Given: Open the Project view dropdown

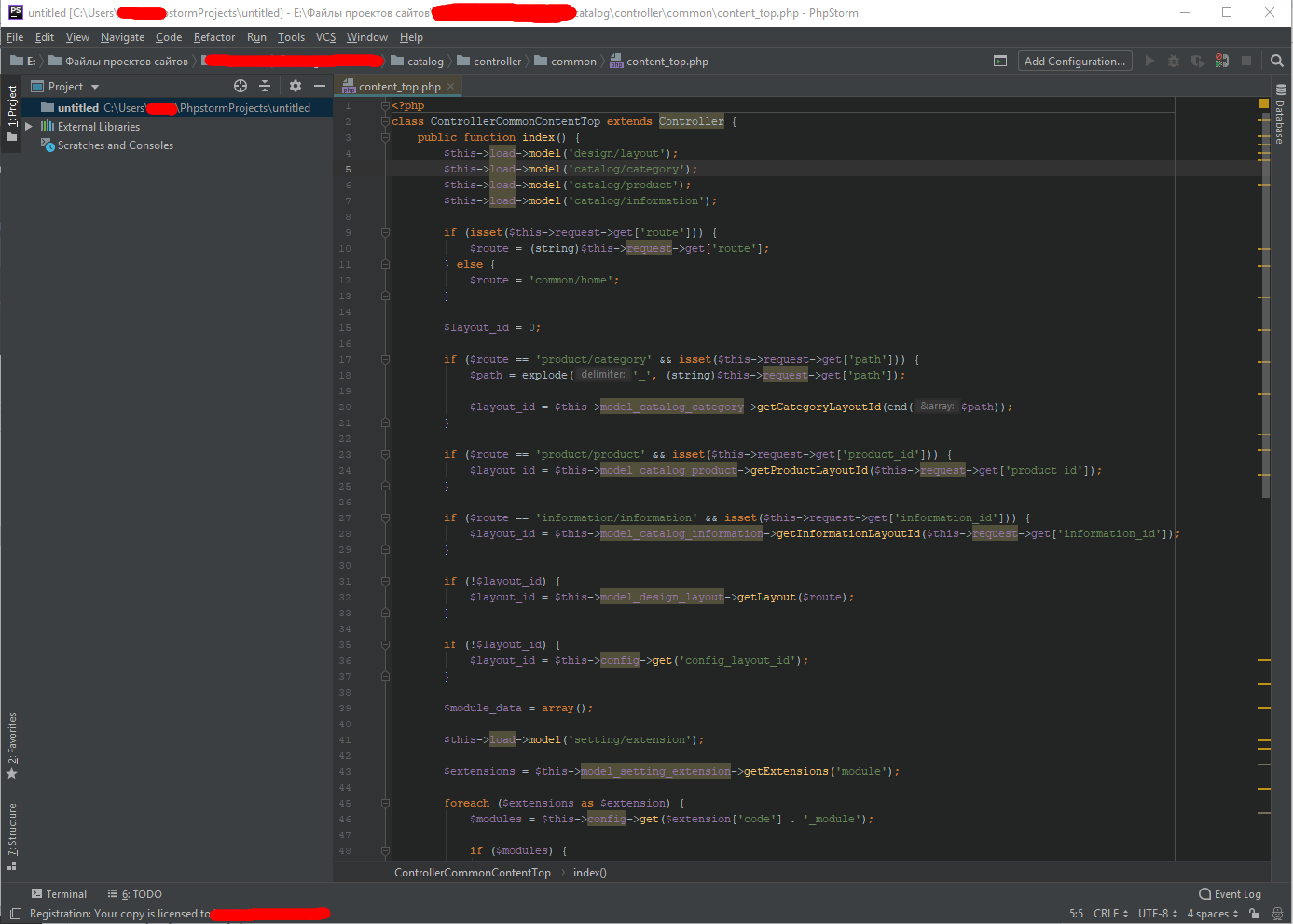Looking at the screenshot, I should [65, 86].
